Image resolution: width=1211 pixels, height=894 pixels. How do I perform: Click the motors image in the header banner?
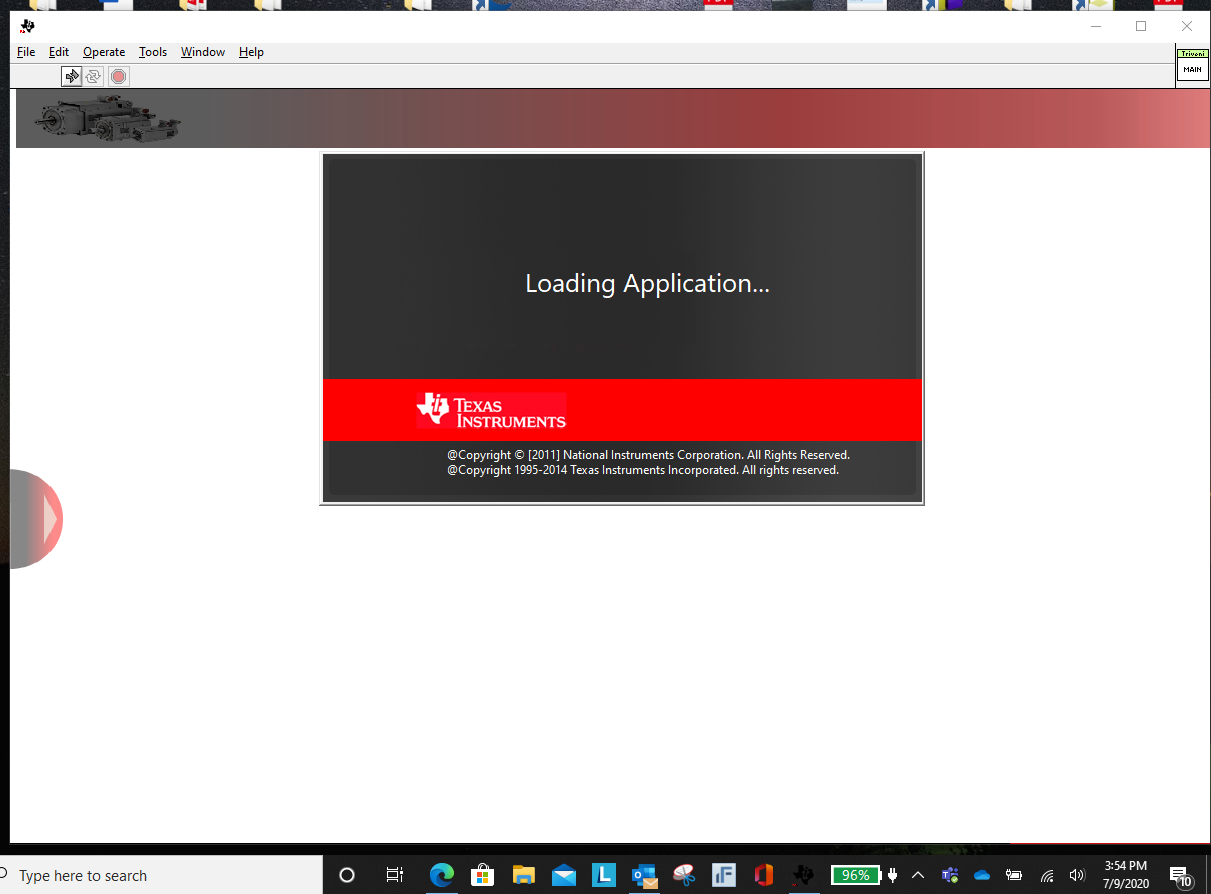[106, 119]
